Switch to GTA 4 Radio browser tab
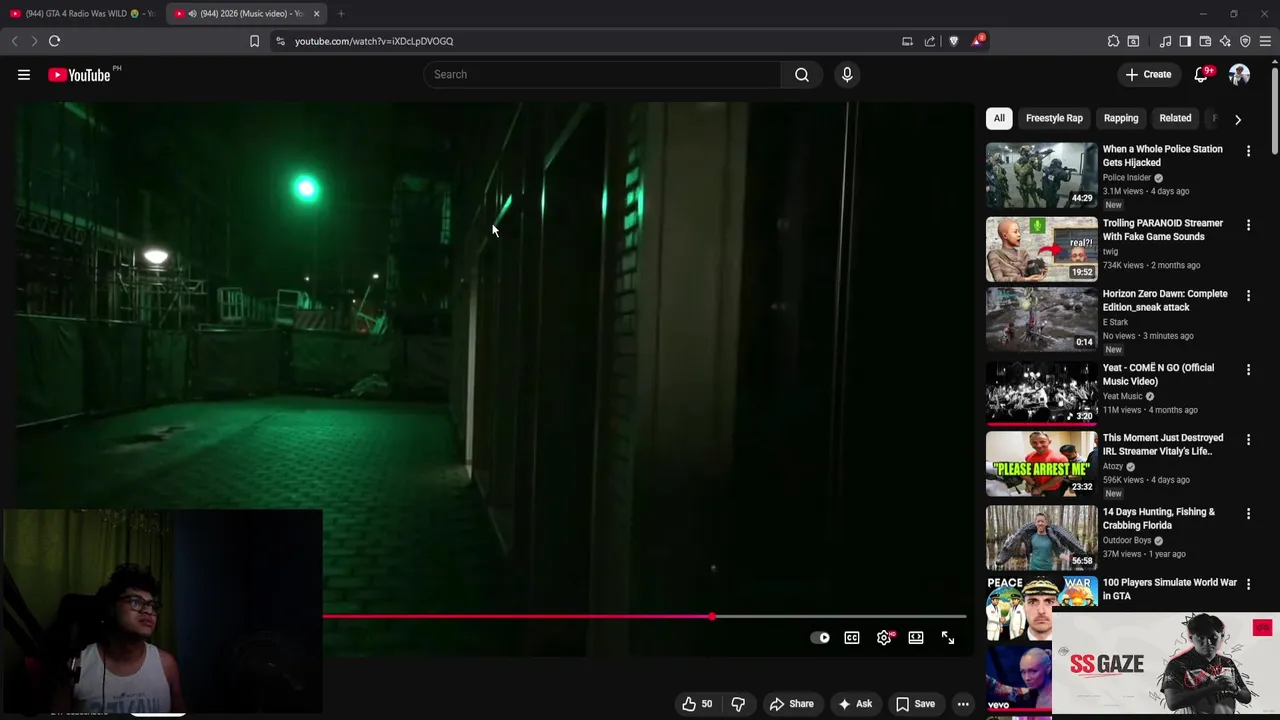 82,13
